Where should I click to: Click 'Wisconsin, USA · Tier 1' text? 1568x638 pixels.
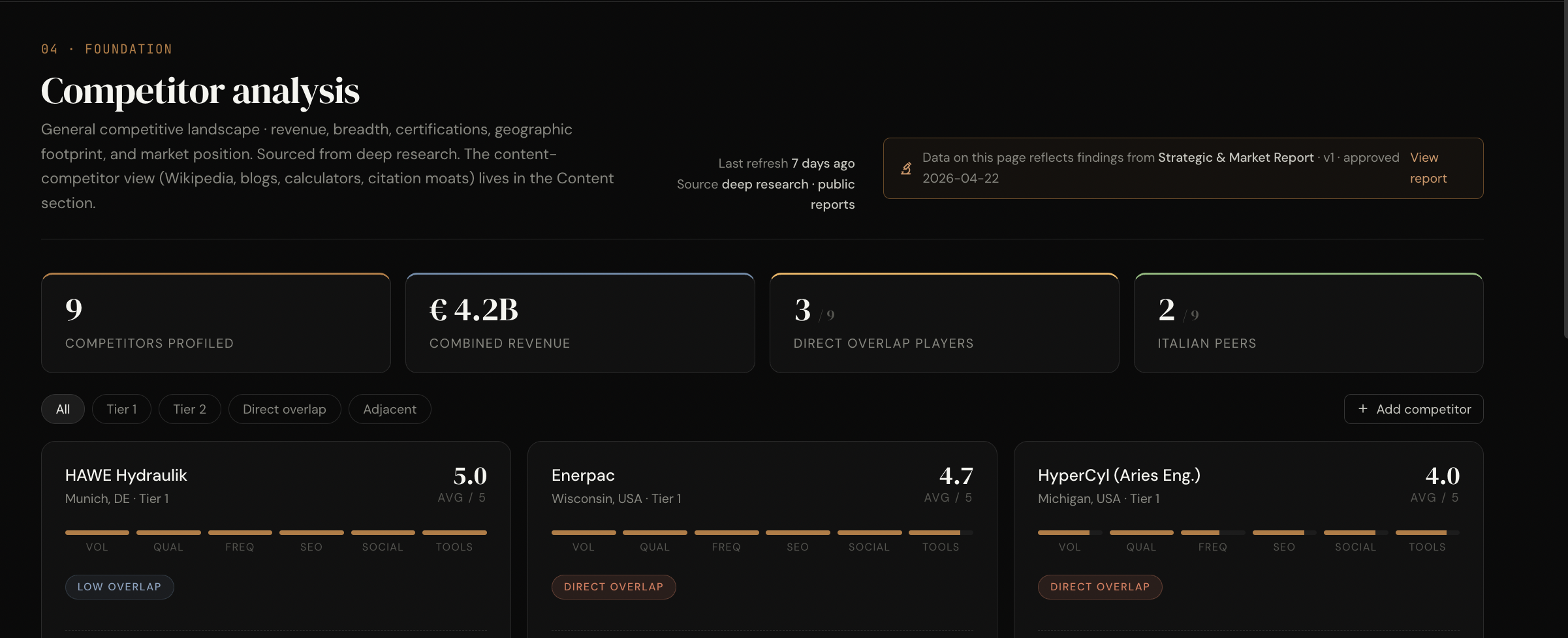616,499
